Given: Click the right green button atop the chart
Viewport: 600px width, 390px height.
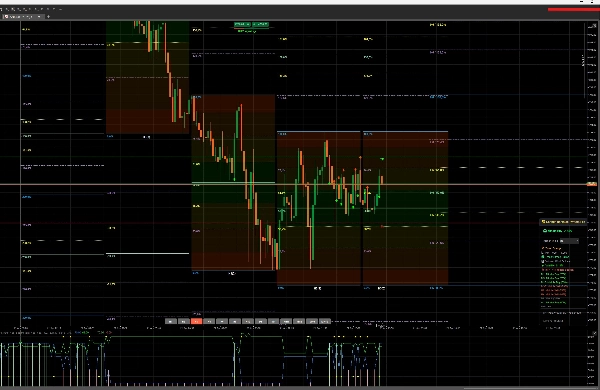Looking at the screenshot, I should 261,24.
